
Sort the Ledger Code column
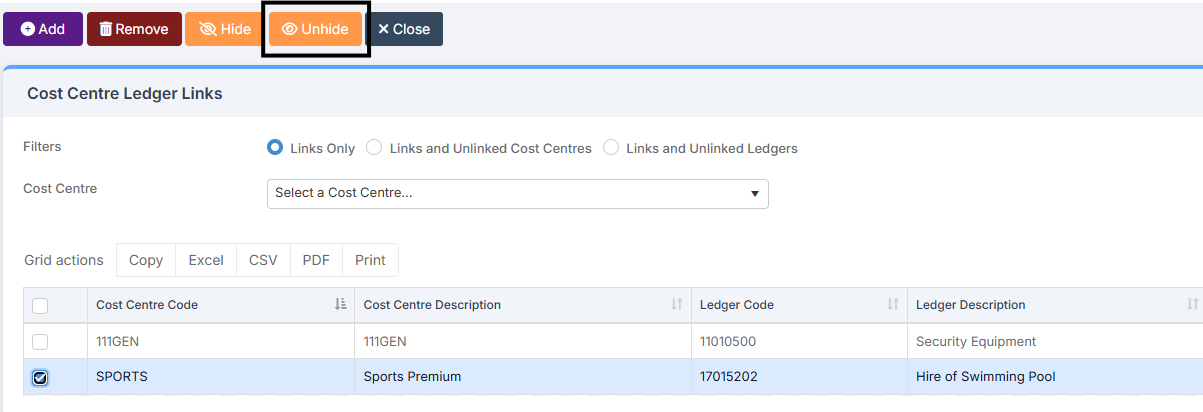click(893, 305)
